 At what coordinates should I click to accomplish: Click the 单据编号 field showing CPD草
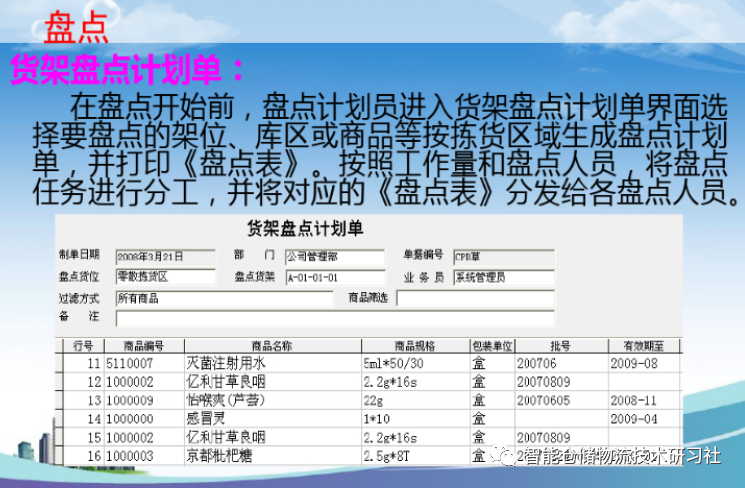504,257
